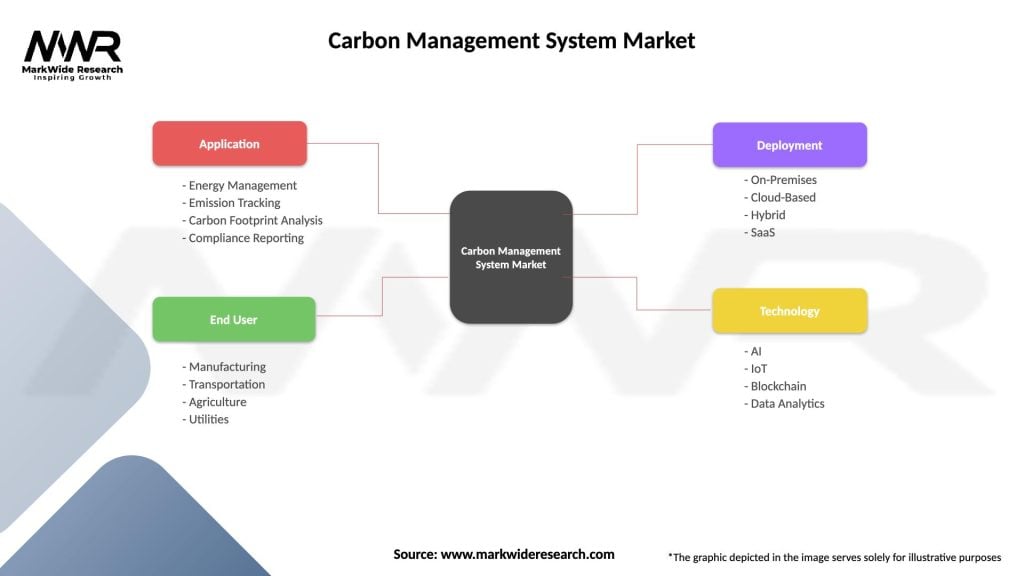Choose the Transportation end user item
This screenshot has width=1024, height=576.
click(226, 384)
